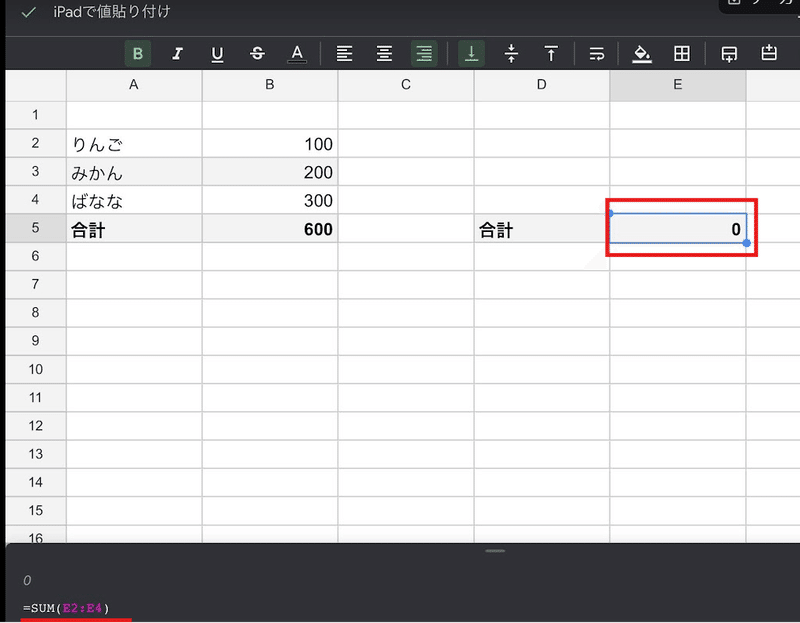
Task: Toggle strikethrough formatting
Action: point(257,53)
